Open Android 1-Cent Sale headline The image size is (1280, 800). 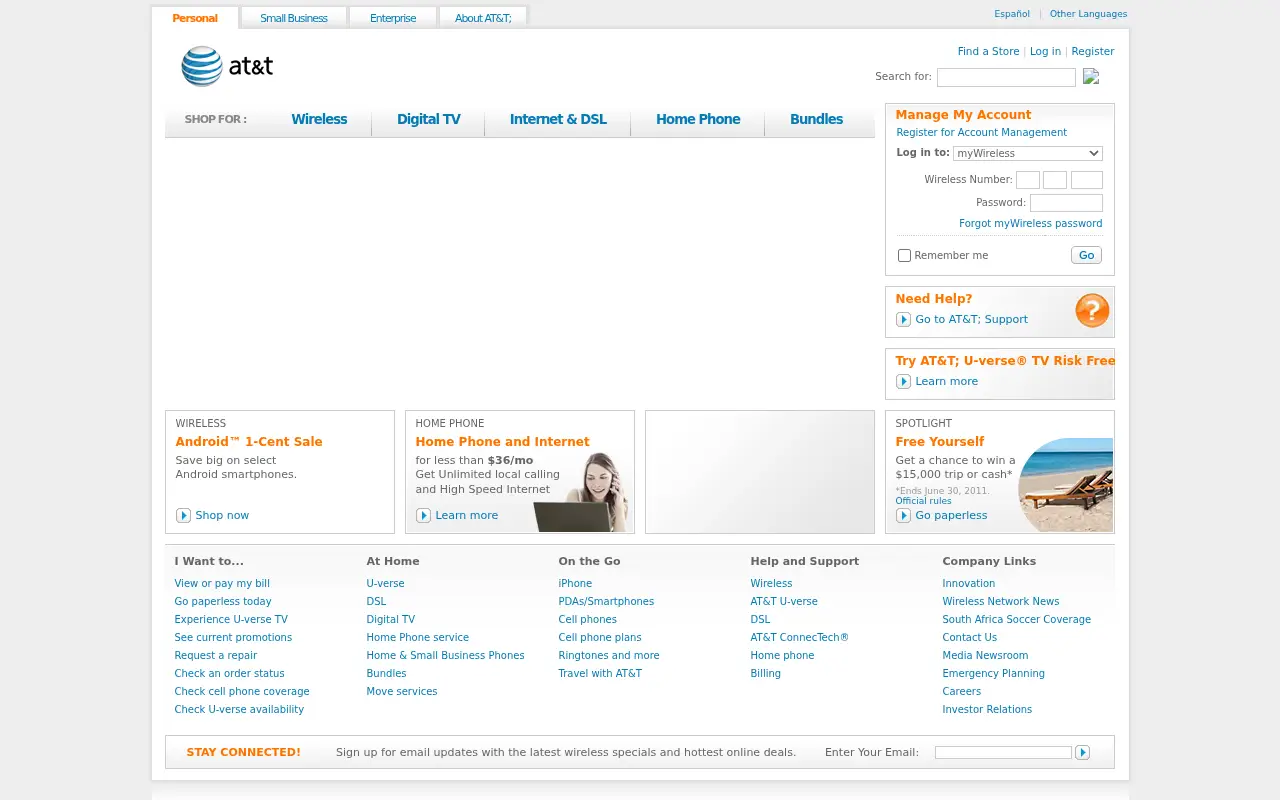point(249,442)
